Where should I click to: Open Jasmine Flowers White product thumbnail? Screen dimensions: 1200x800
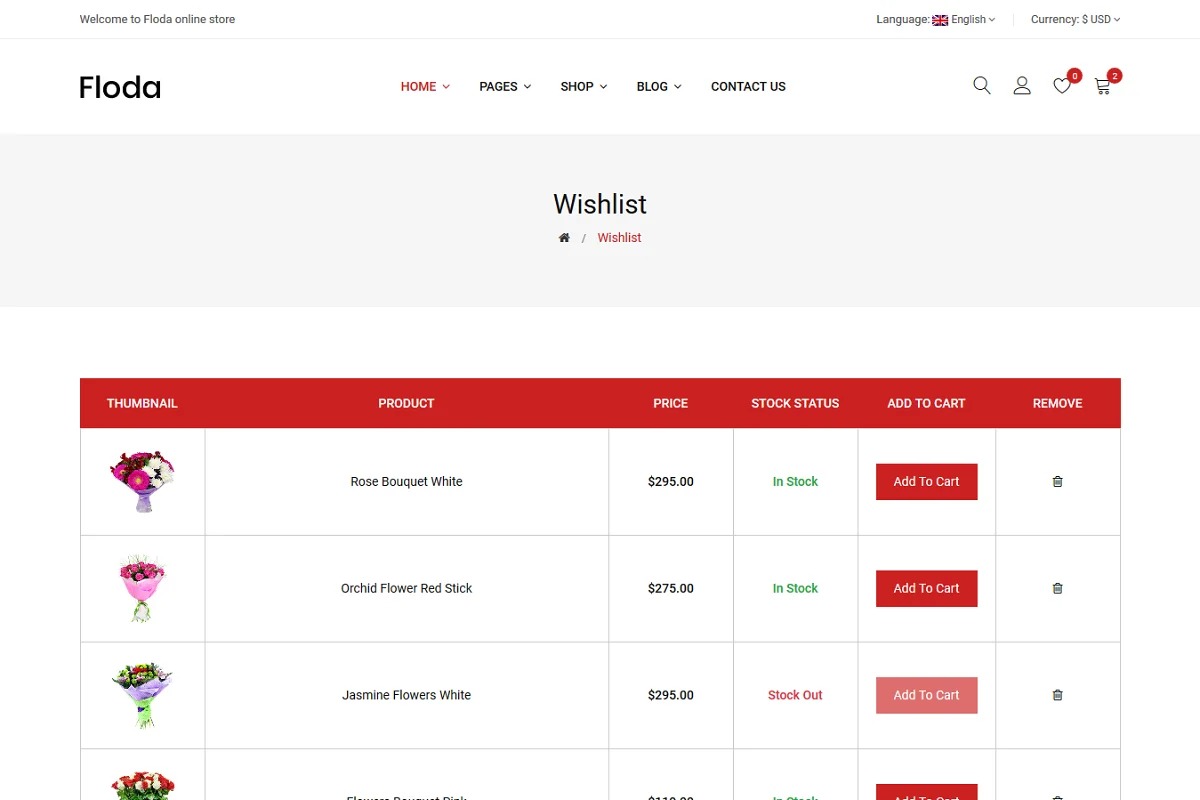pos(142,695)
